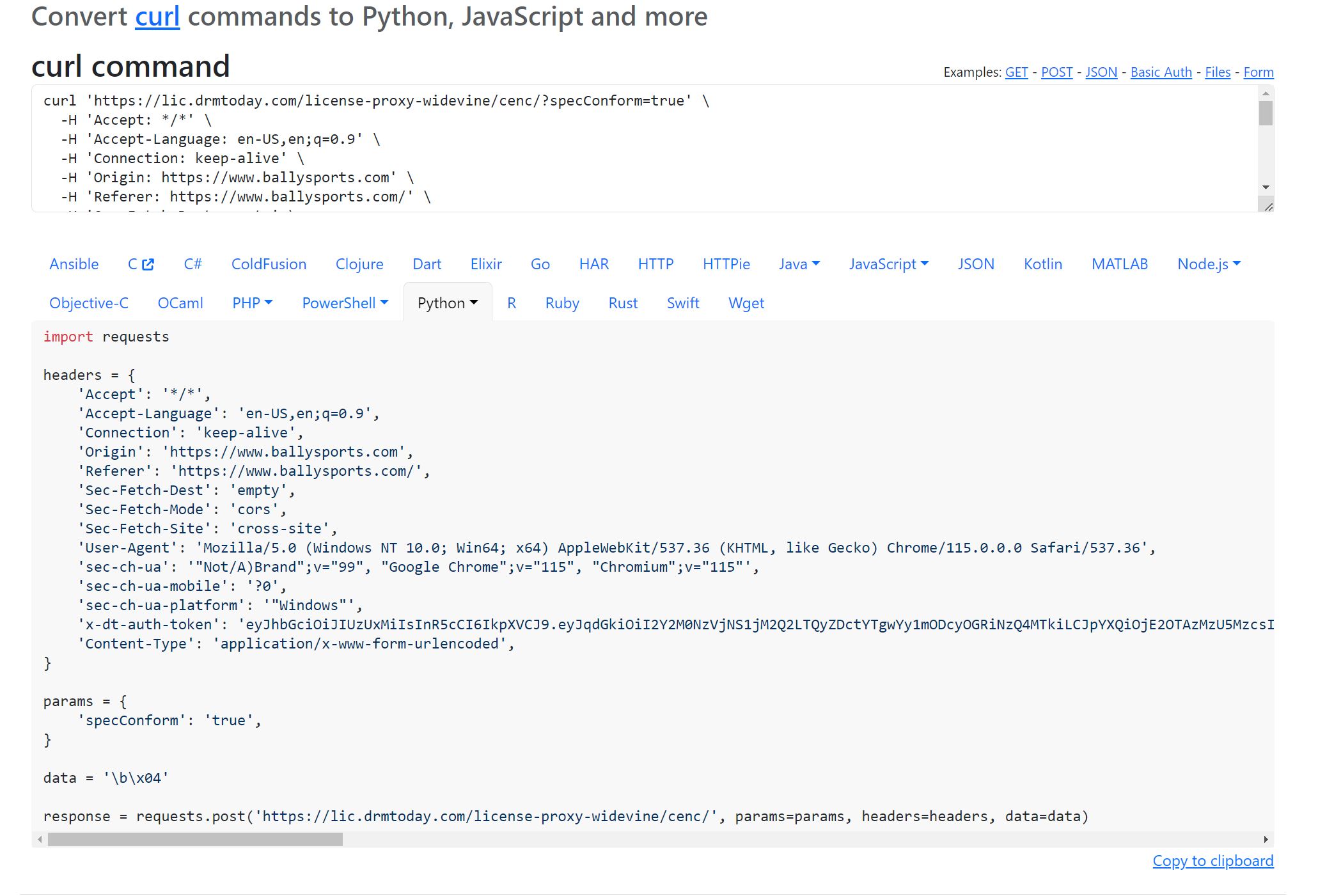
Task: Switch to the Ansible tab
Action: (x=74, y=264)
